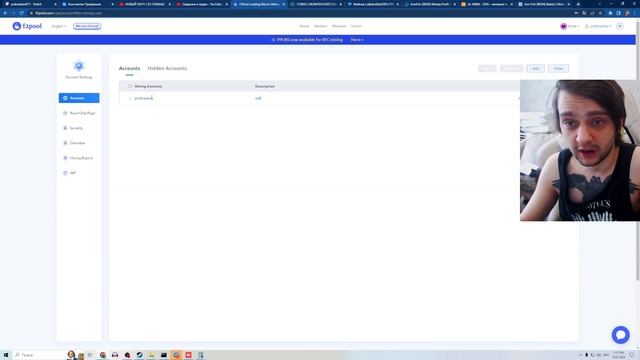Viewport: 640px width, 360px height.
Task: Open the Account Settings gear icon
Action: click(x=79, y=66)
